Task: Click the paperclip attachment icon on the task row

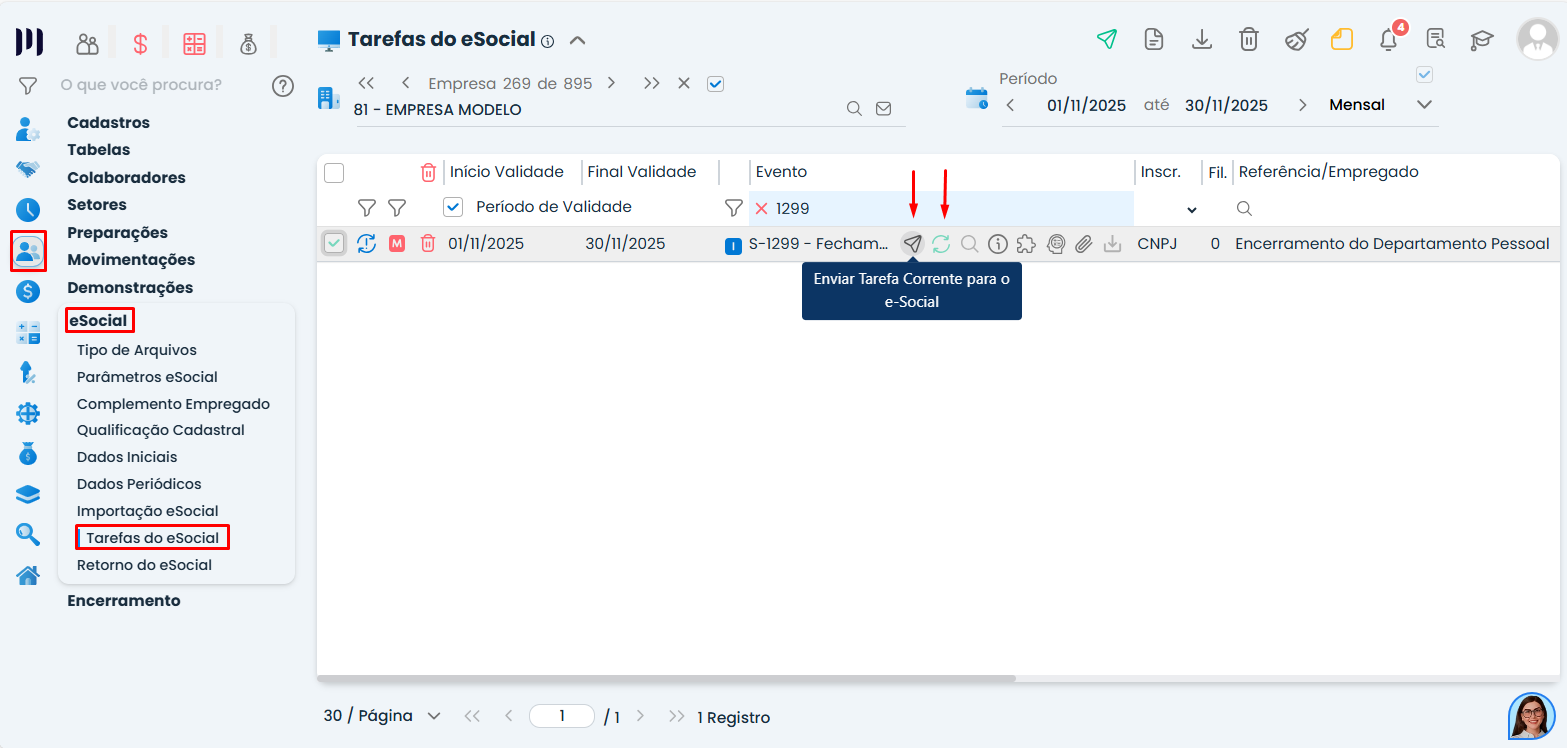Action: click(x=1084, y=243)
